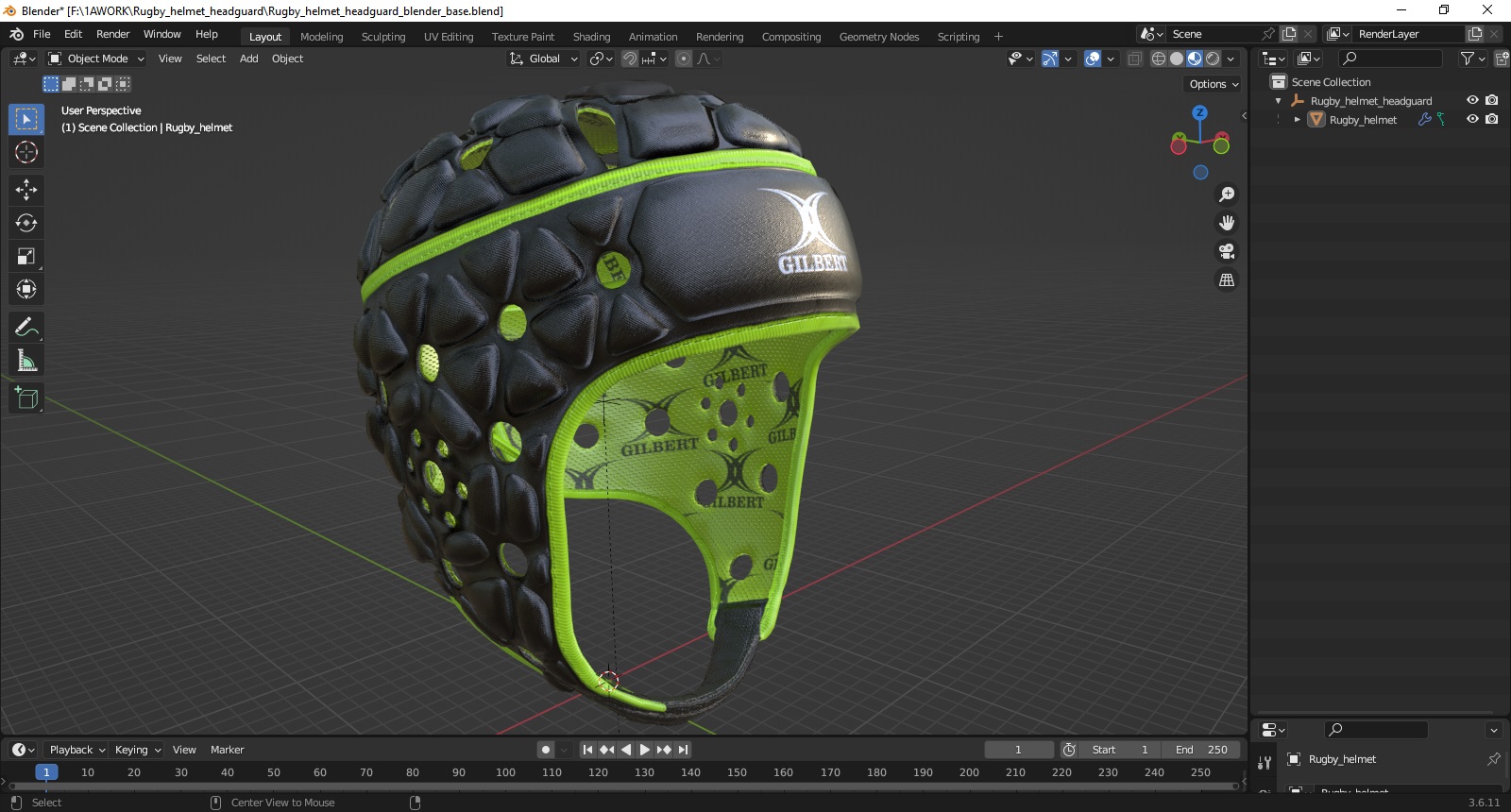This screenshot has width=1511, height=812.
Task: Jump to the timeline end frame
Action: click(x=684, y=750)
